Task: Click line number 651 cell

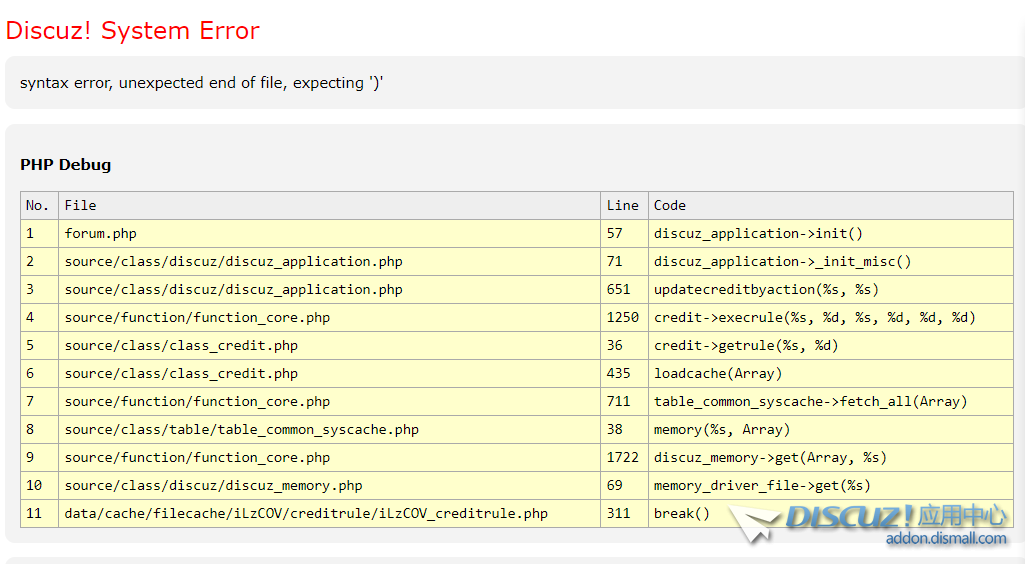Action: point(624,290)
